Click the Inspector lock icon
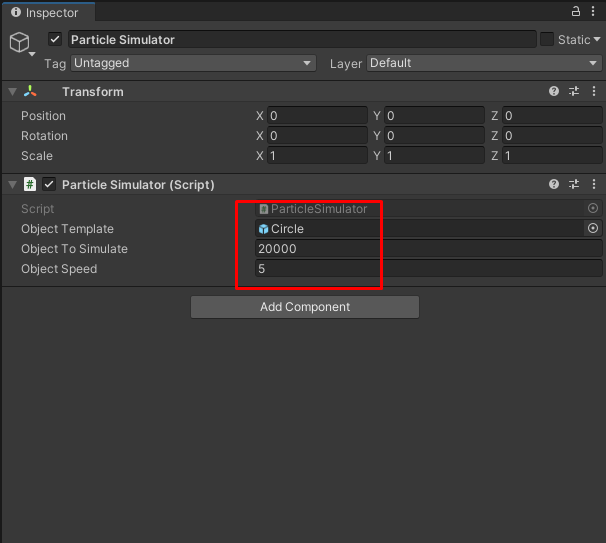The height and width of the screenshot is (543, 606). pyautogui.click(x=575, y=11)
